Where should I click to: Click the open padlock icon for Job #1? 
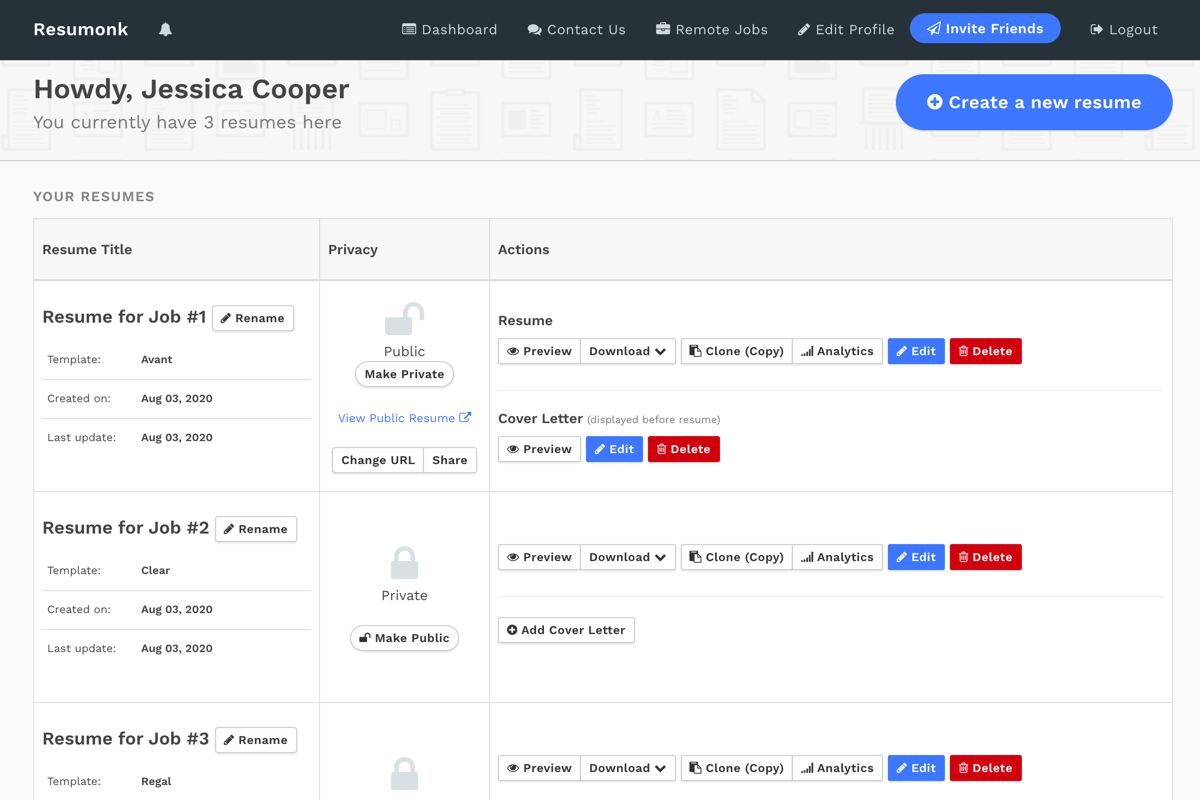[x=404, y=320]
